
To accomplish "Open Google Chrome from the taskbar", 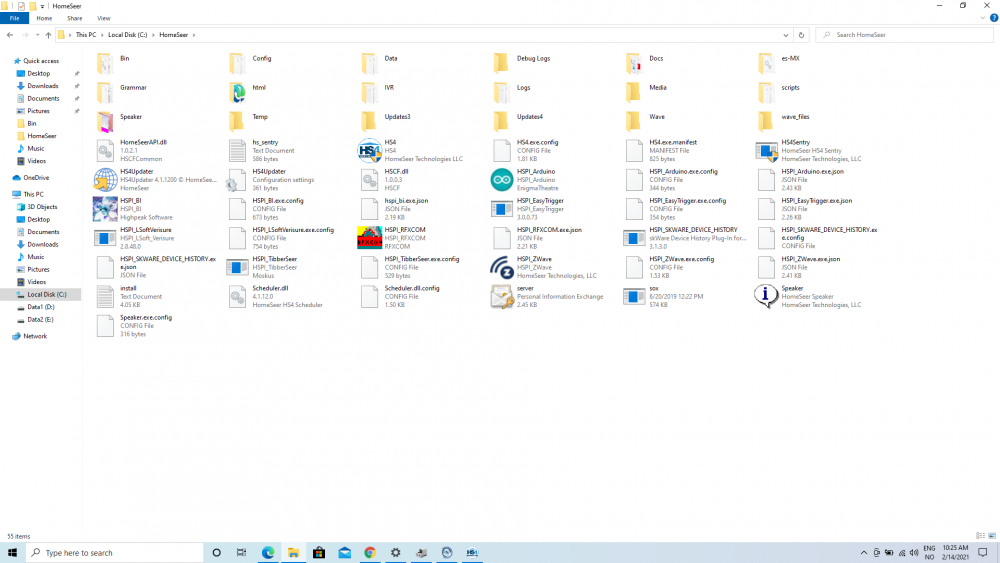I will coord(370,553).
